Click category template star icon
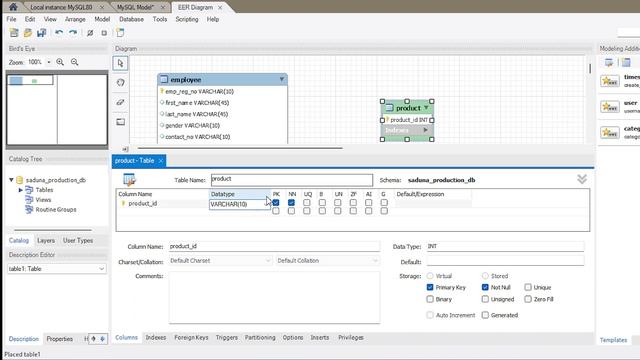Screen dimensions: 640x360 pyautogui.click(x=610, y=133)
